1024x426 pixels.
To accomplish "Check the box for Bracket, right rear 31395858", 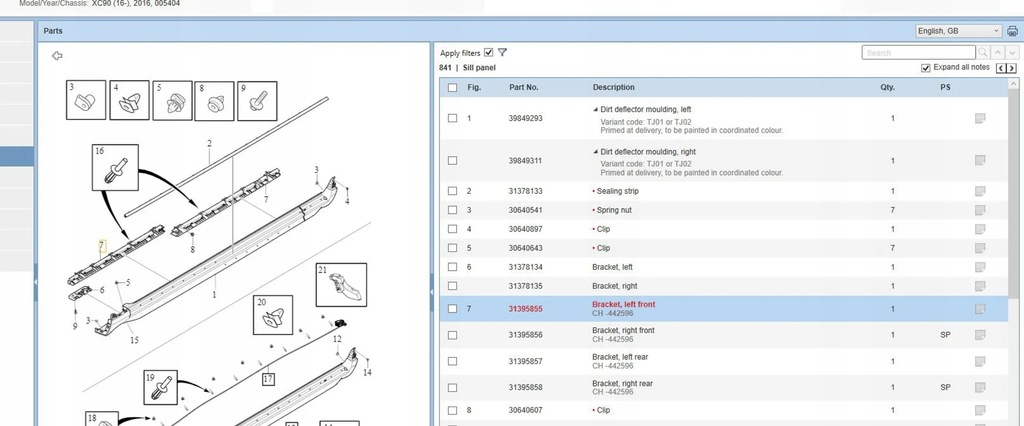I will click(x=453, y=387).
